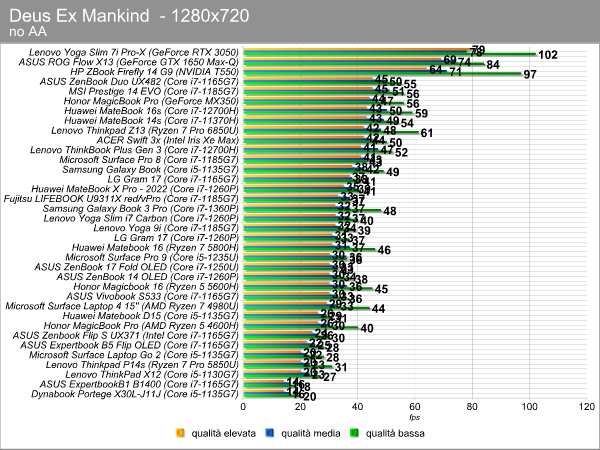Select Honor MagicBook Pro (AMD Ryzen 5 4600H) label
The width and height of the screenshot is (600, 450).
(141, 326)
